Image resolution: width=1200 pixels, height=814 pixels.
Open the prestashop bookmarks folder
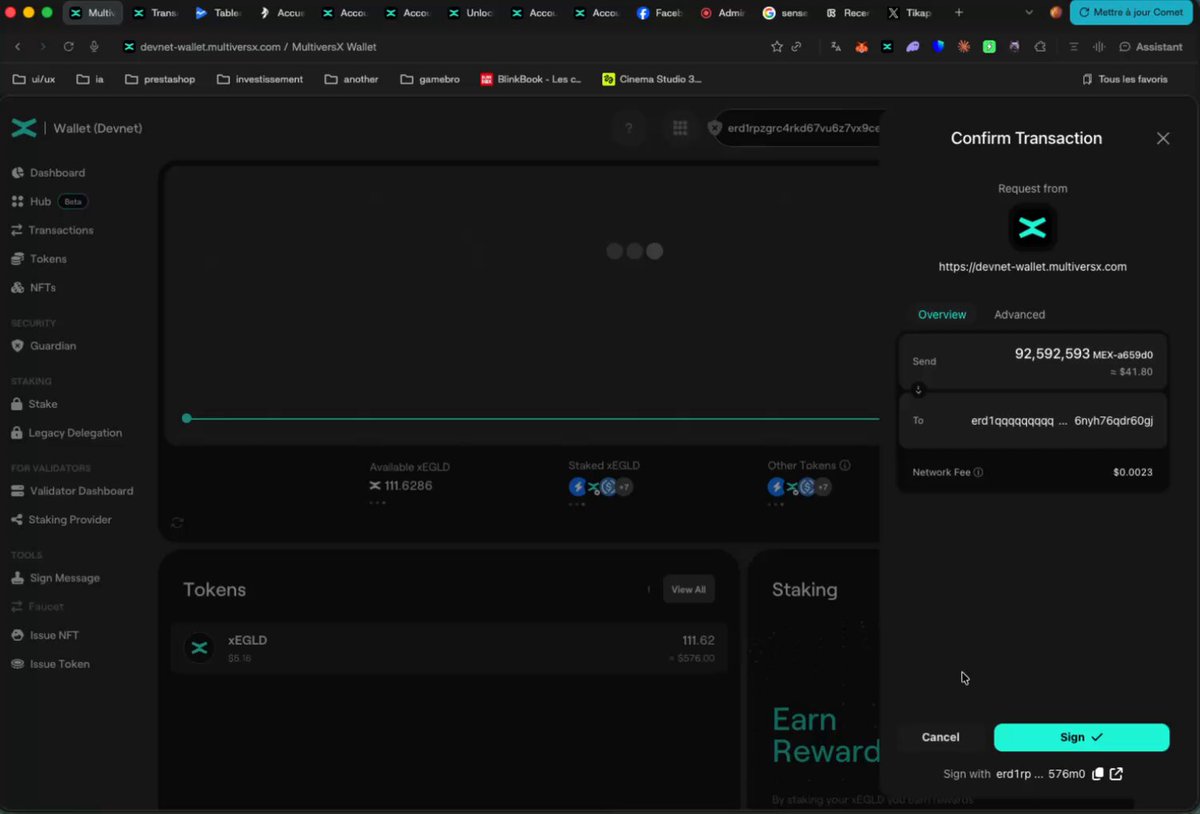160,79
